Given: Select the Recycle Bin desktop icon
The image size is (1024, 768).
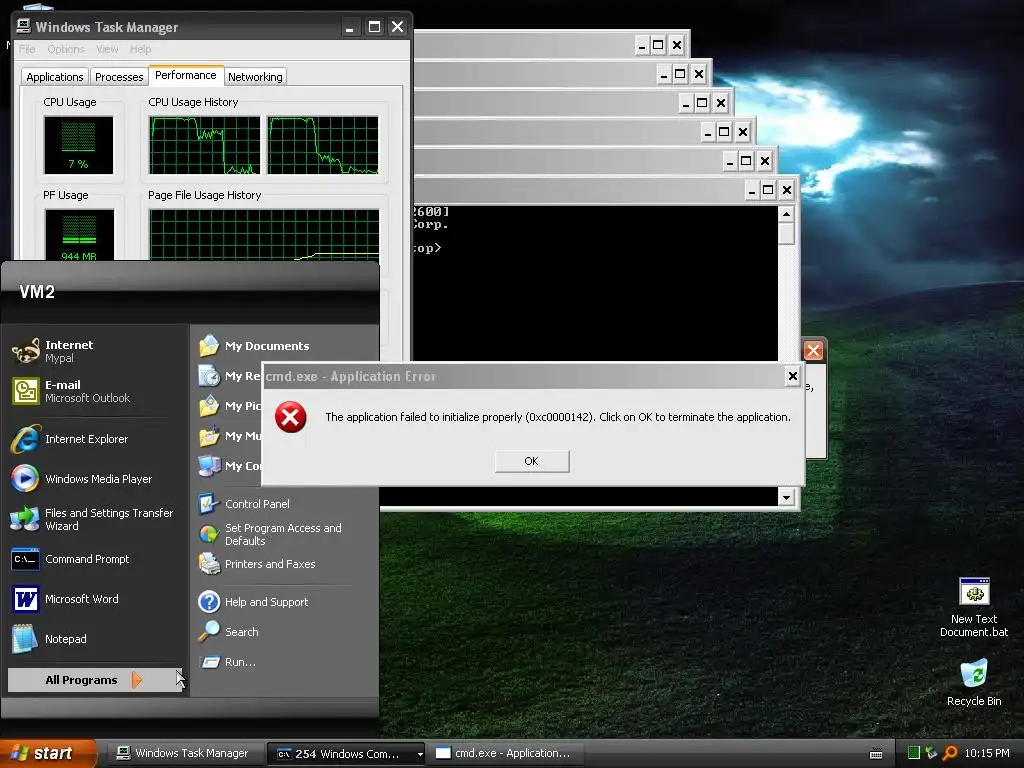Looking at the screenshot, I should (974, 682).
